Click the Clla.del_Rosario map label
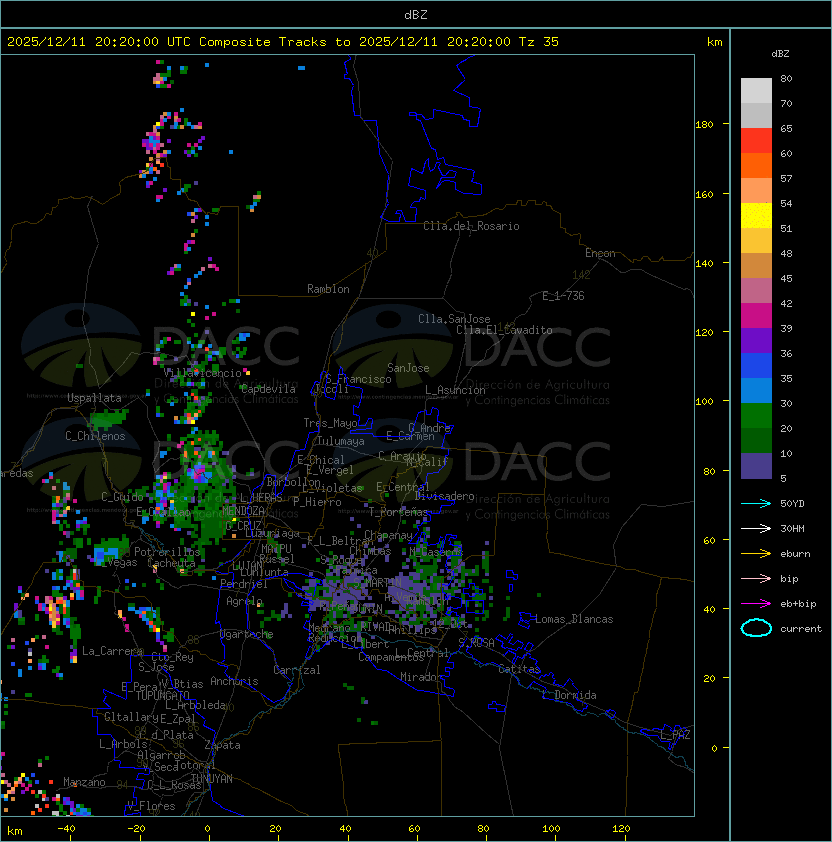832x842 pixels. coord(471,226)
